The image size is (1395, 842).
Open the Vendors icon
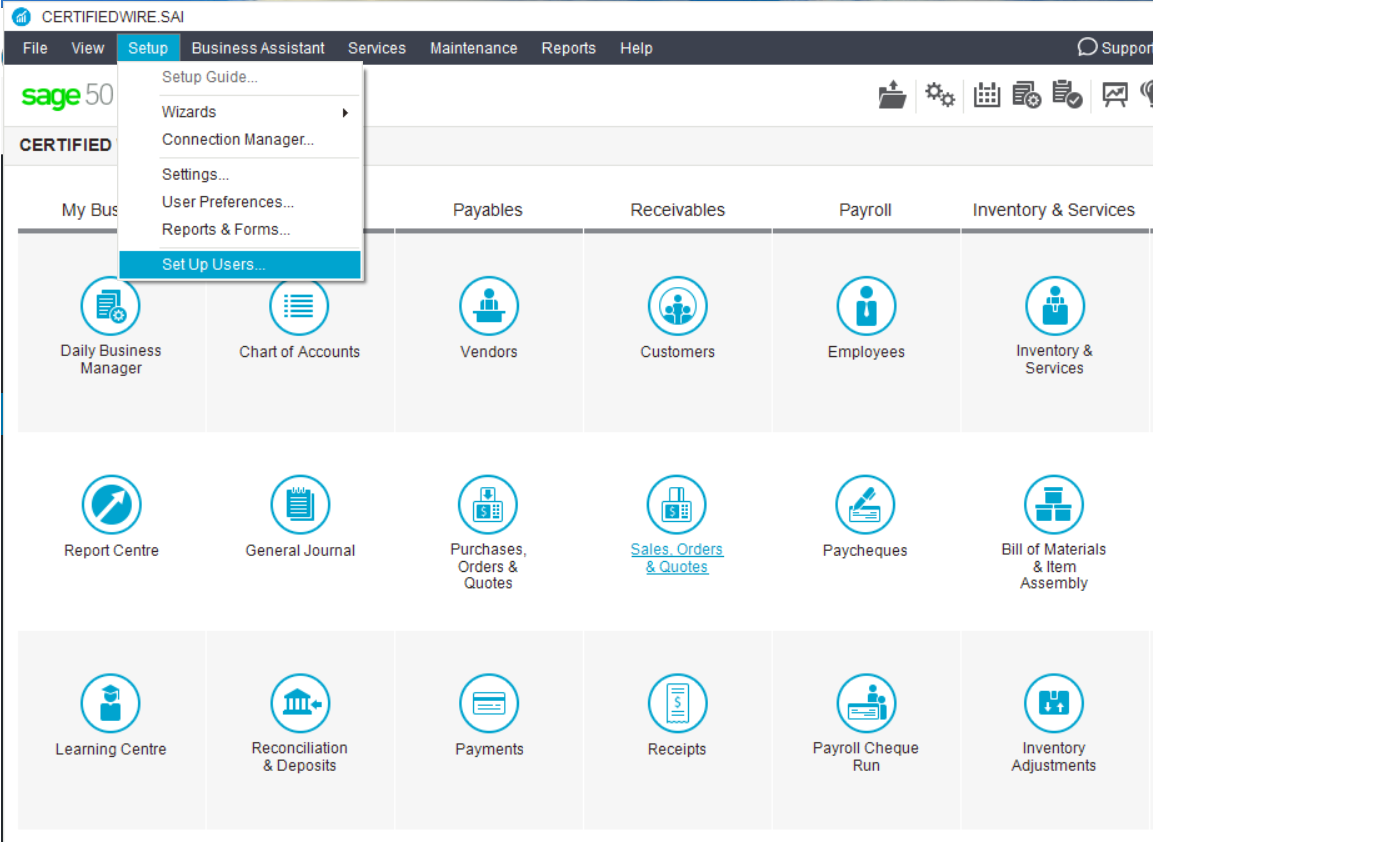coord(489,306)
